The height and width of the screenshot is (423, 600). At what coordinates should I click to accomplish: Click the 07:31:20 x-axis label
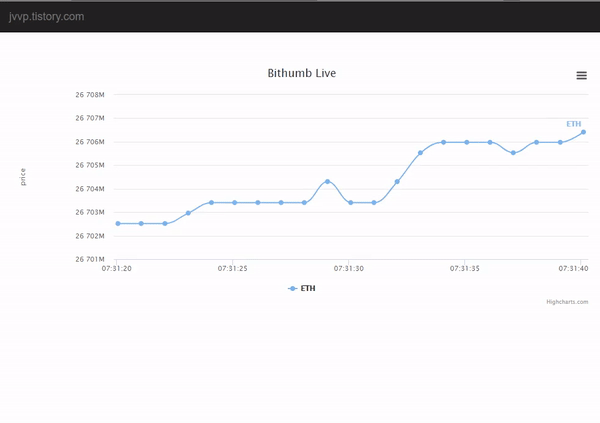pyautogui.click(x=116, y=268)
